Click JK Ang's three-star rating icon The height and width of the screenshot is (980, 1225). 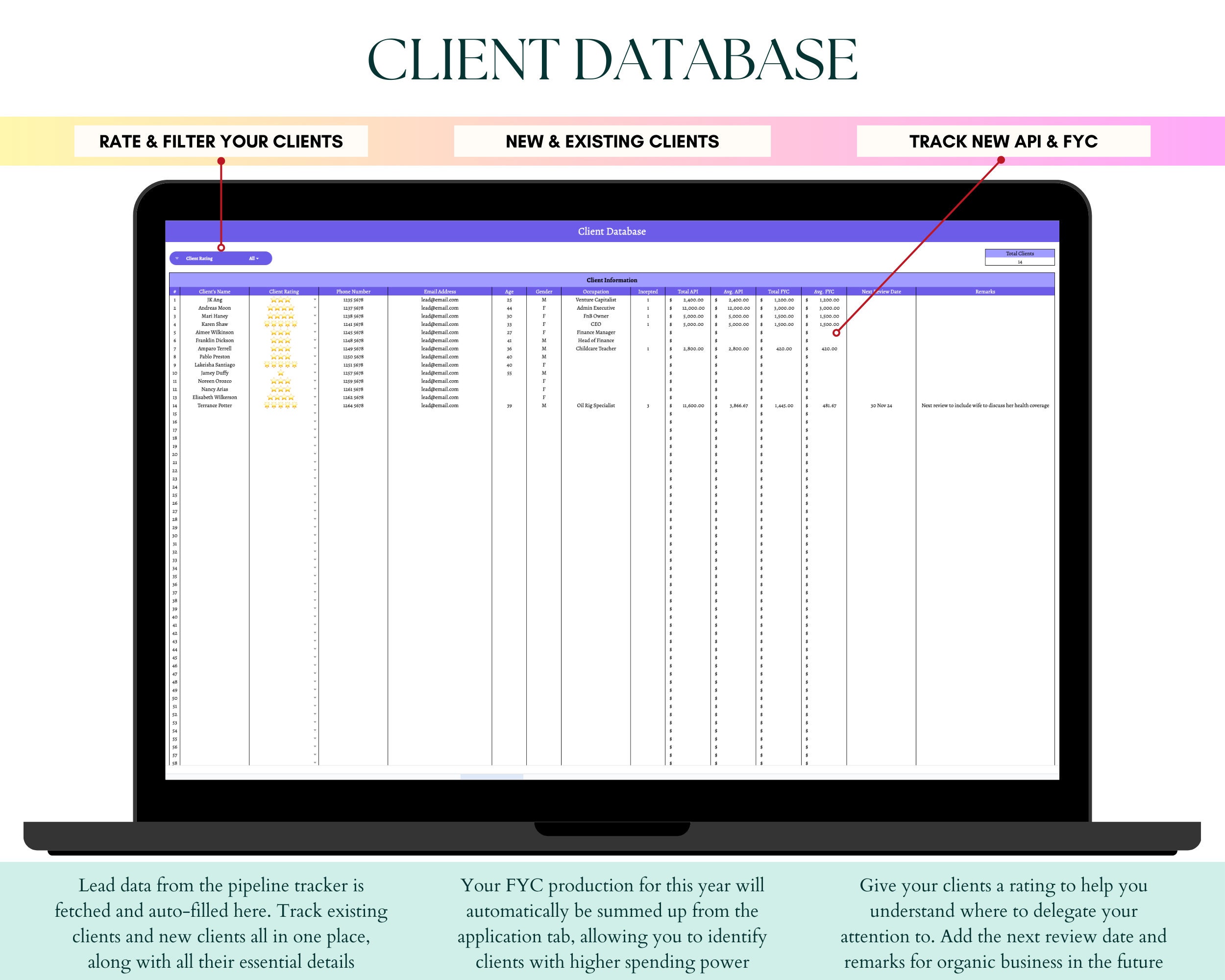coord(281,300)
